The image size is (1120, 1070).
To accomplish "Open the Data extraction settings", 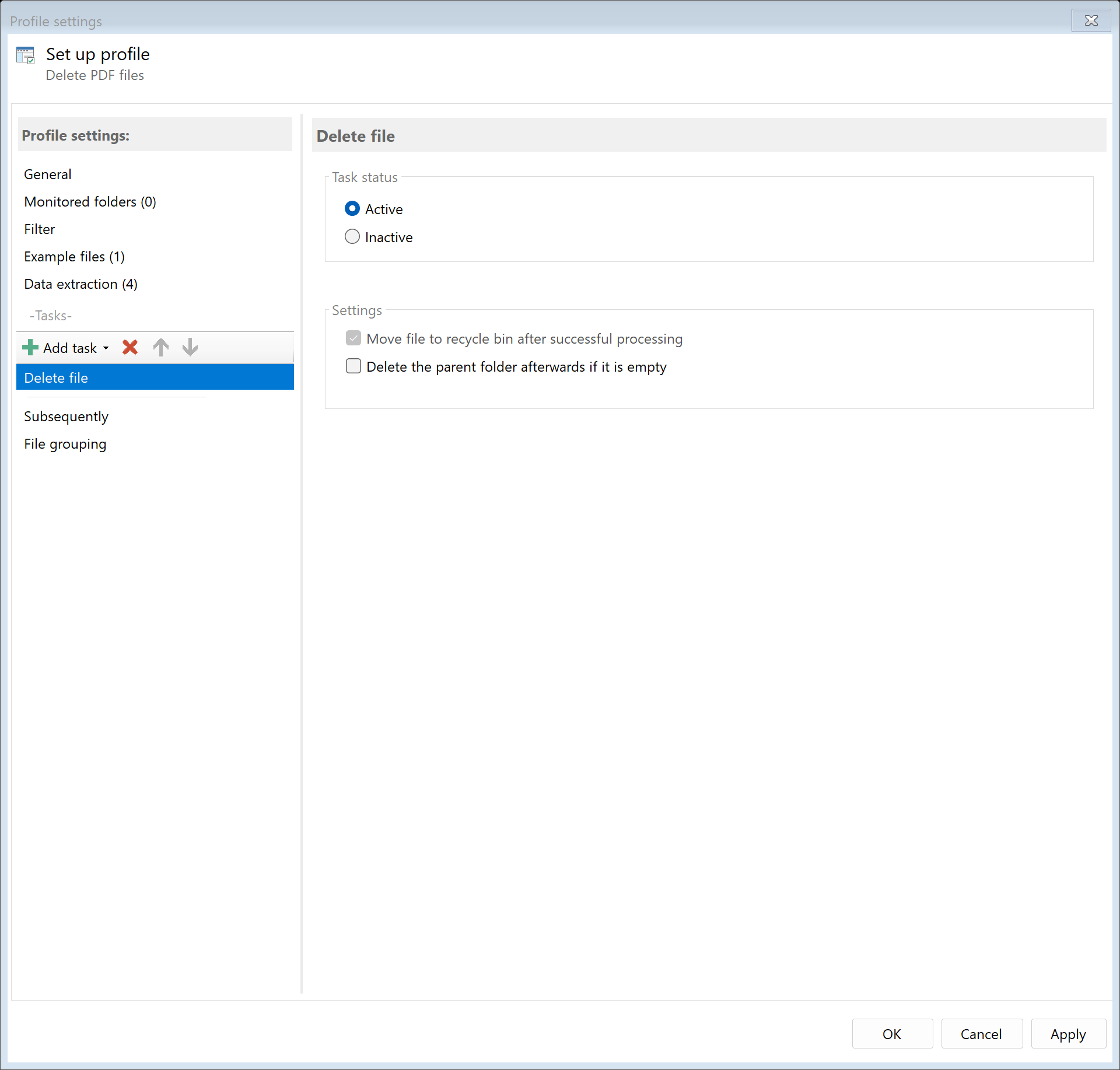I will pos(80,284).
